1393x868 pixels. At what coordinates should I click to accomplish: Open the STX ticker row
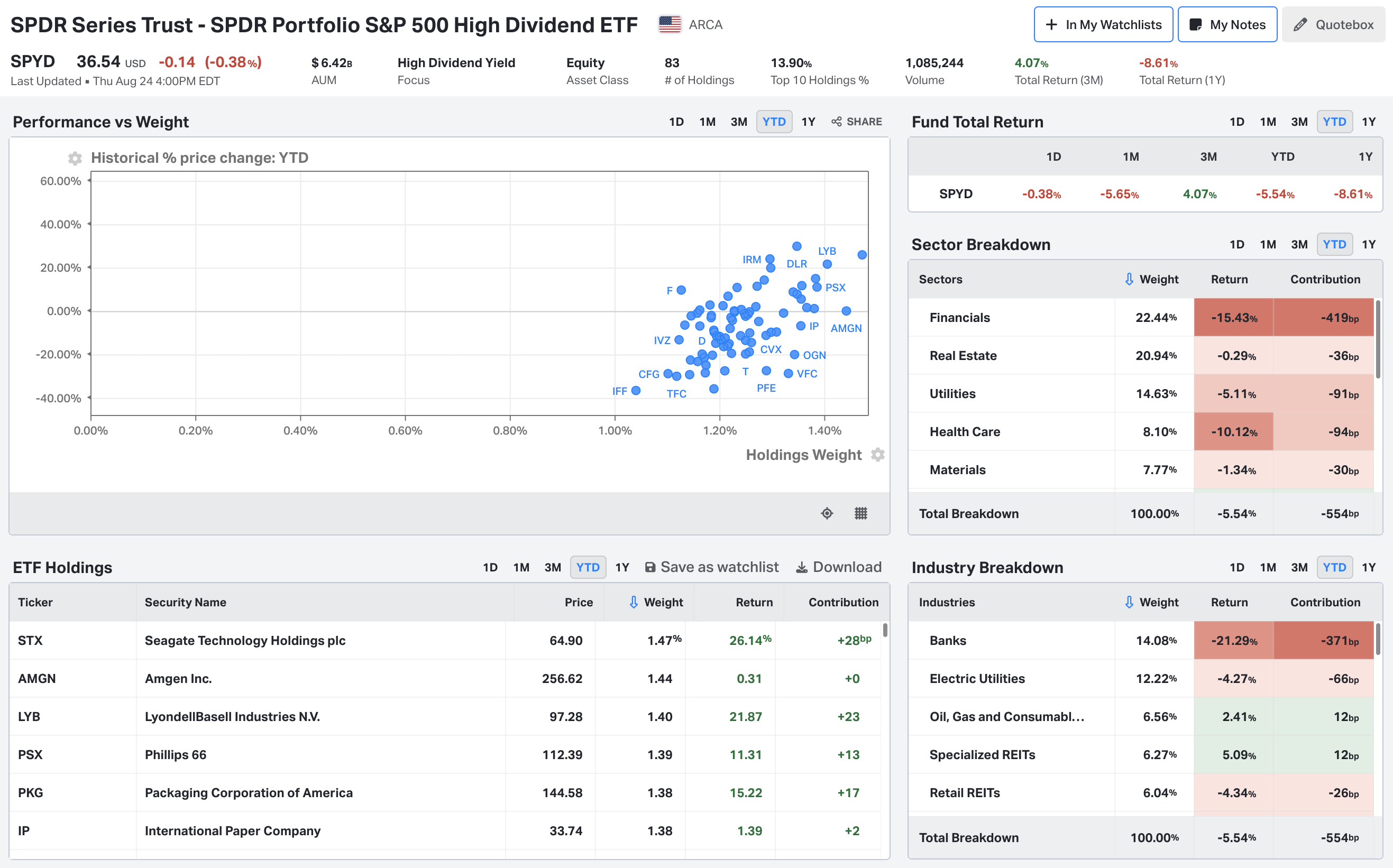tap(445, 640)
